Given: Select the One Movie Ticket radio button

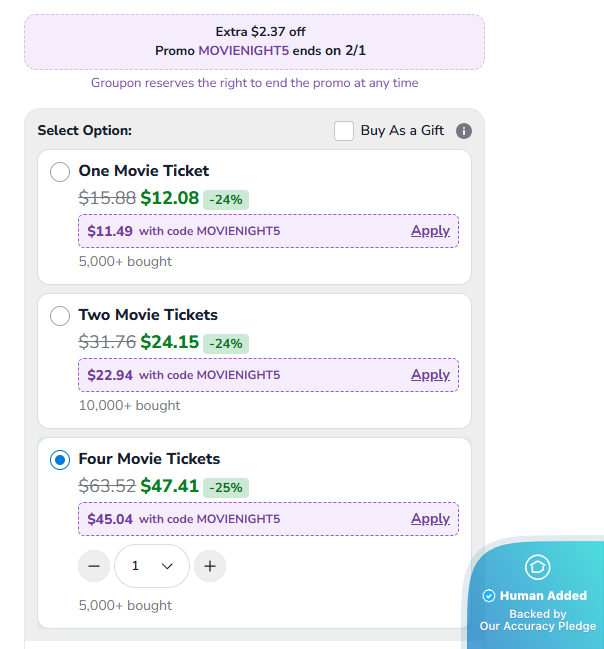Looking at the screenshot, I should click(x=60, y=171).
